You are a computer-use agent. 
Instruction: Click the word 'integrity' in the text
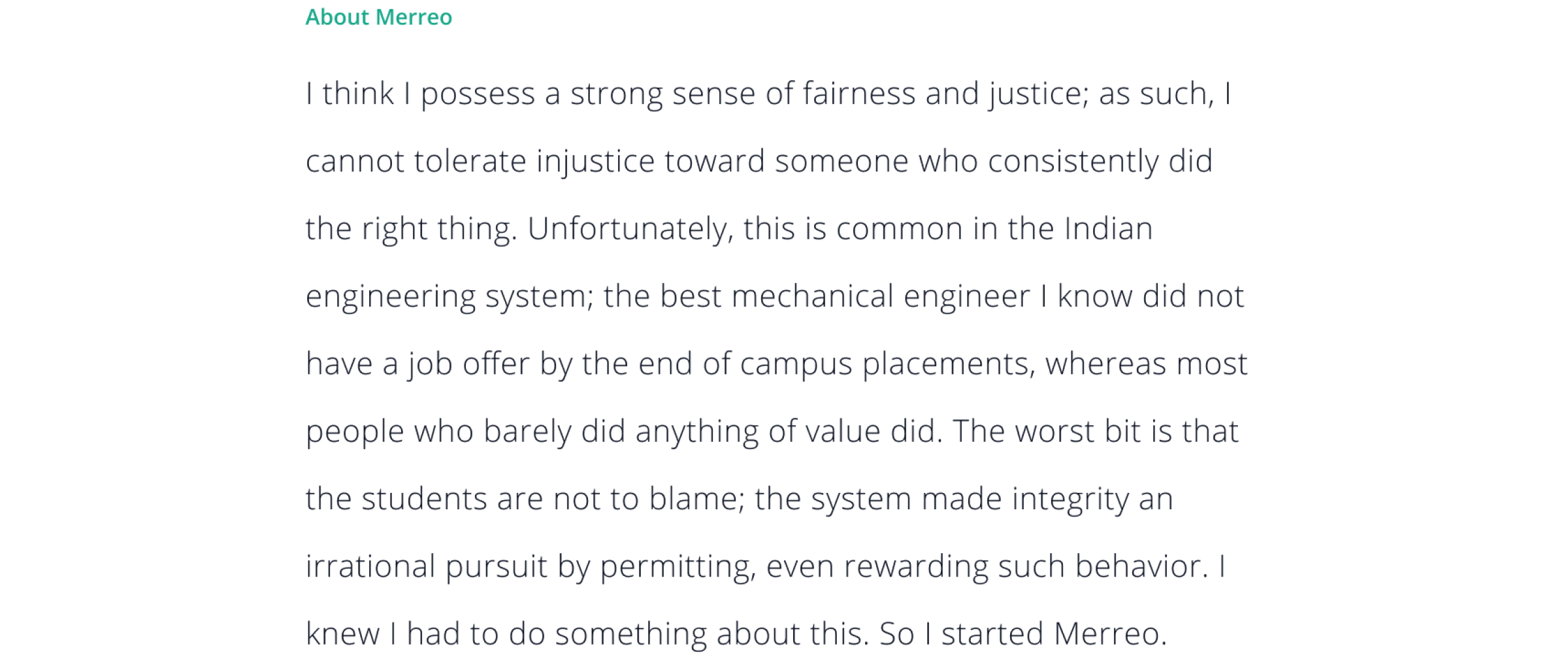pos(1070,499)
